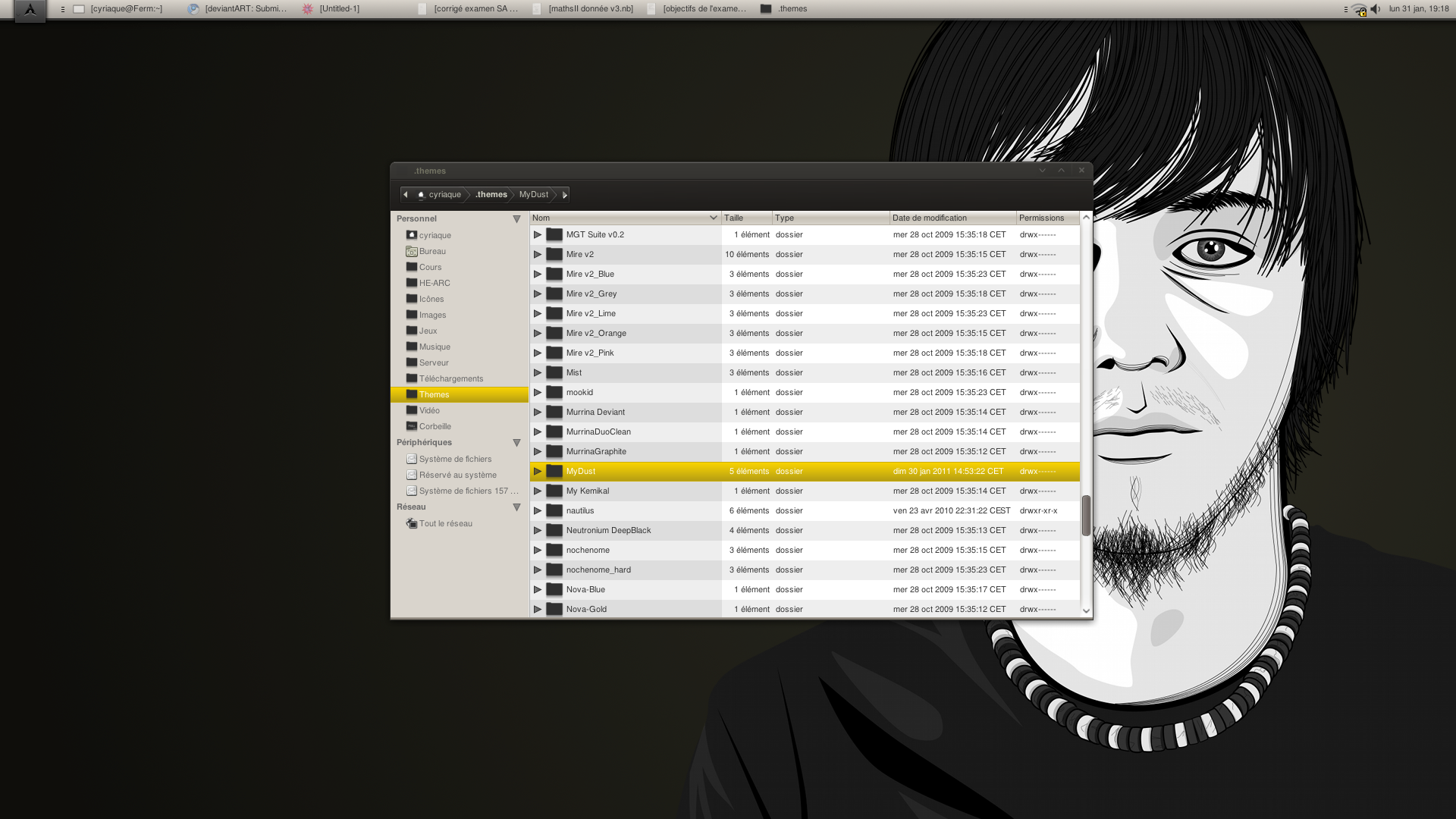This screenshot has width=1456, height=819.
Task: Switch to corrigé examen SA taskbar entry
Action: [468, 9]
